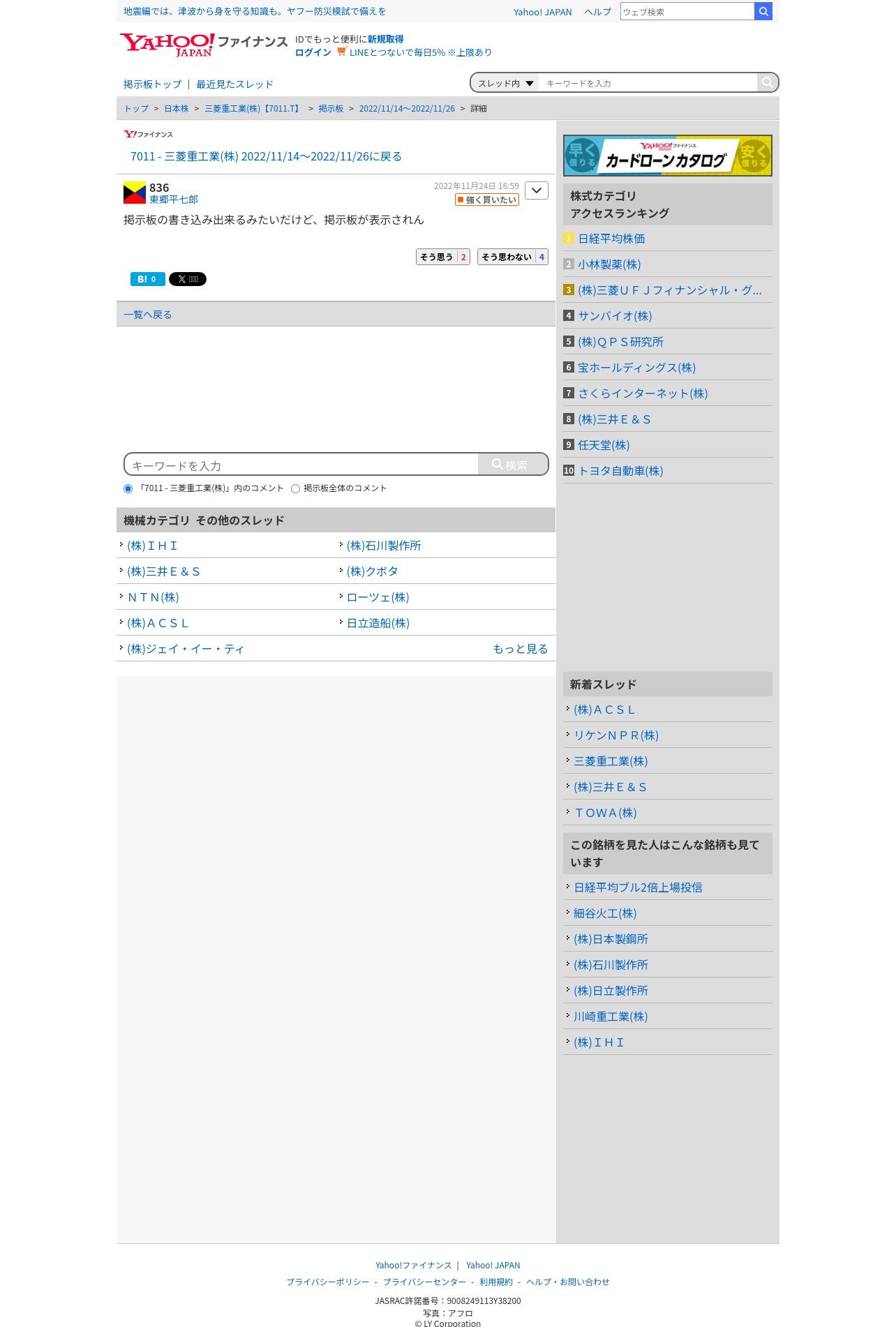The image size is (896, 1327).
Task: Open the プライバシーポリシー footer link
Action: 328,1282
